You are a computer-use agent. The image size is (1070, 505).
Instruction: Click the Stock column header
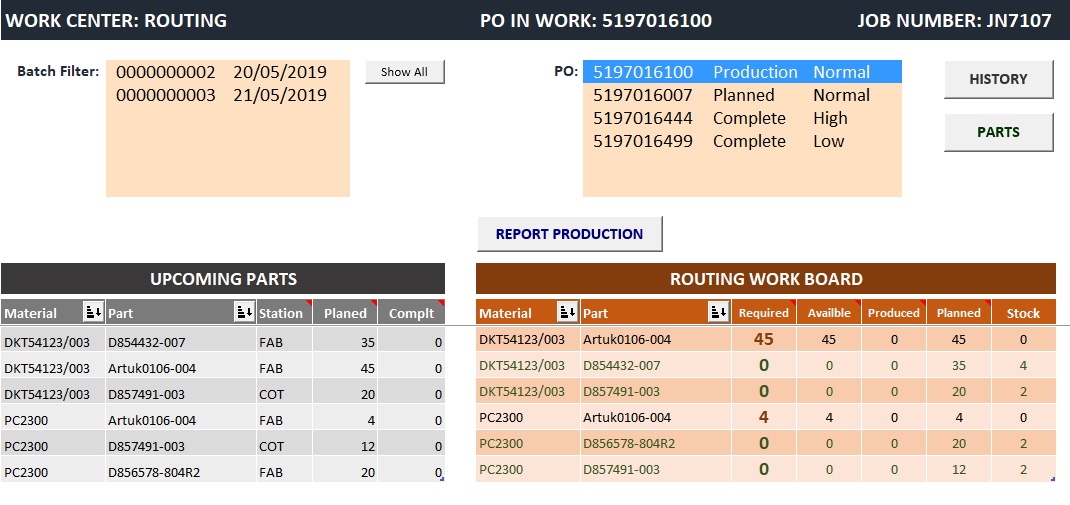[x=1024, y=313]
